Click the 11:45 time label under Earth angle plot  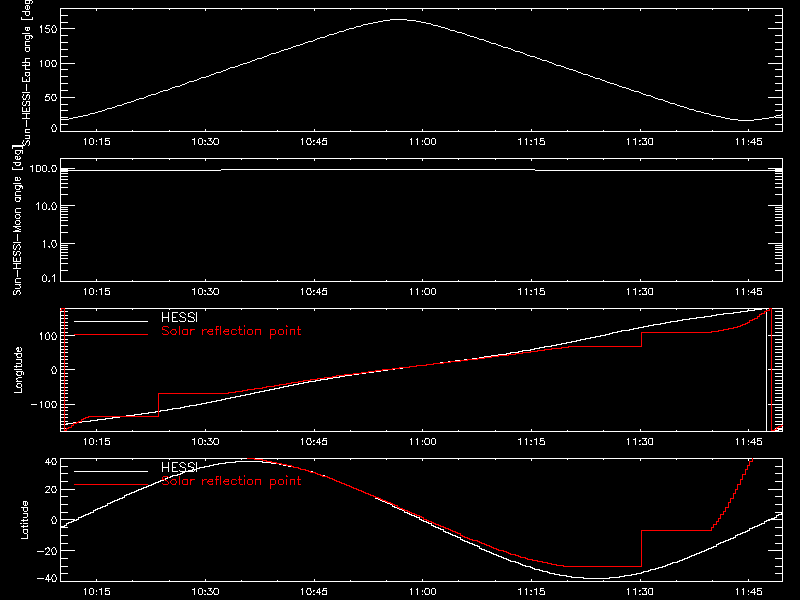(x=748, y=142)
